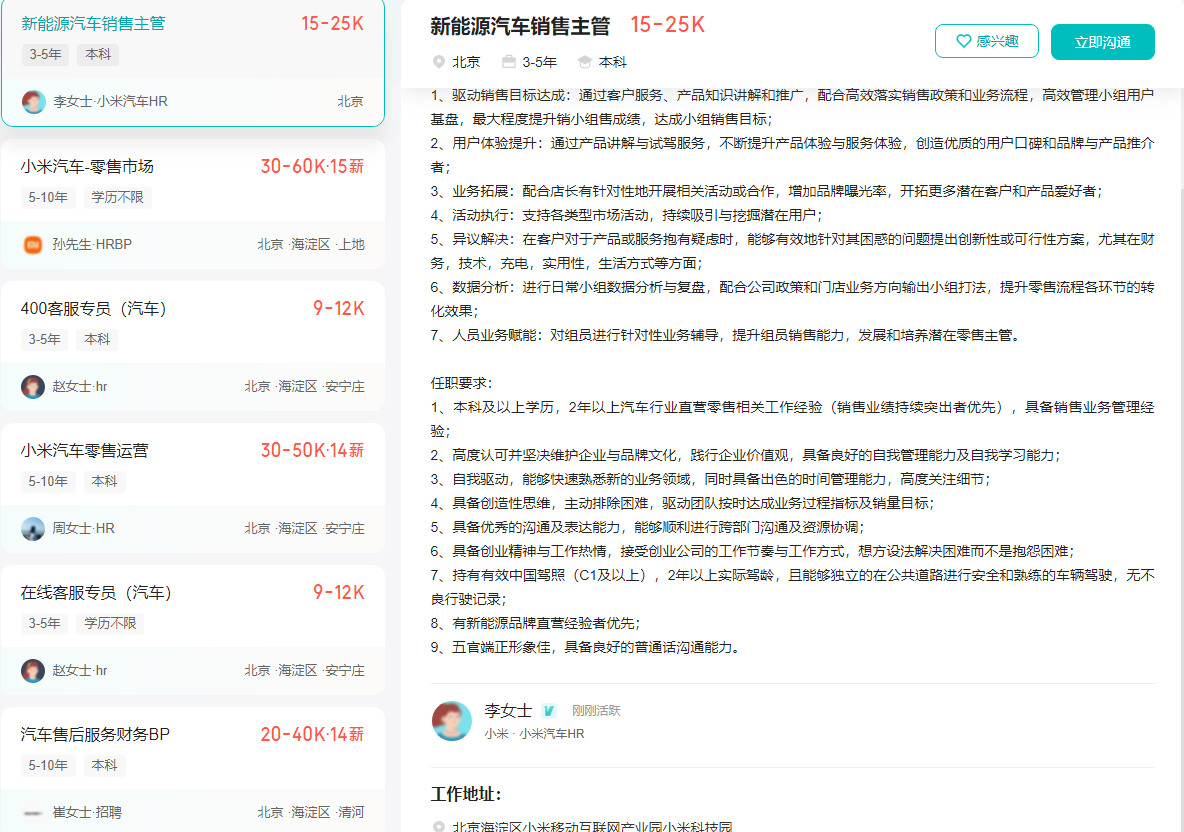The height and width of the screenshot is (832, 1184).
Task: Click salary 30-60K·15薪
Action: (x=313, y=166)
